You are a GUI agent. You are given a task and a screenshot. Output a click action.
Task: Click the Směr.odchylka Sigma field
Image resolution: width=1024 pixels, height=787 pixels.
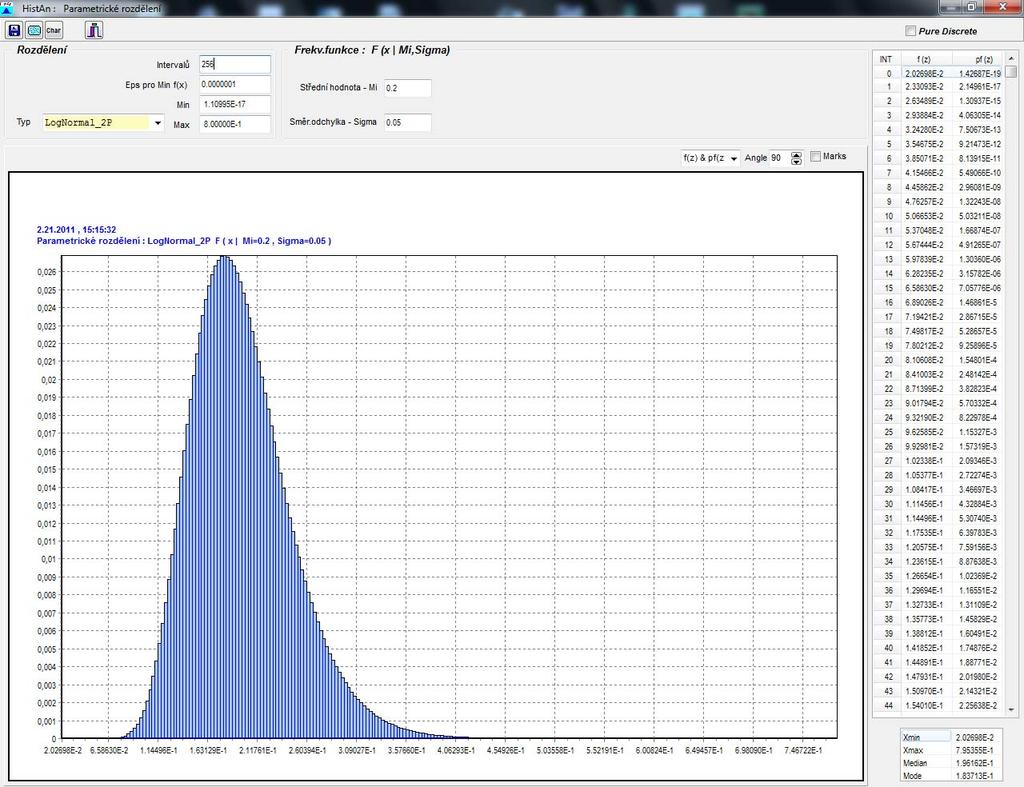(408, 122)
